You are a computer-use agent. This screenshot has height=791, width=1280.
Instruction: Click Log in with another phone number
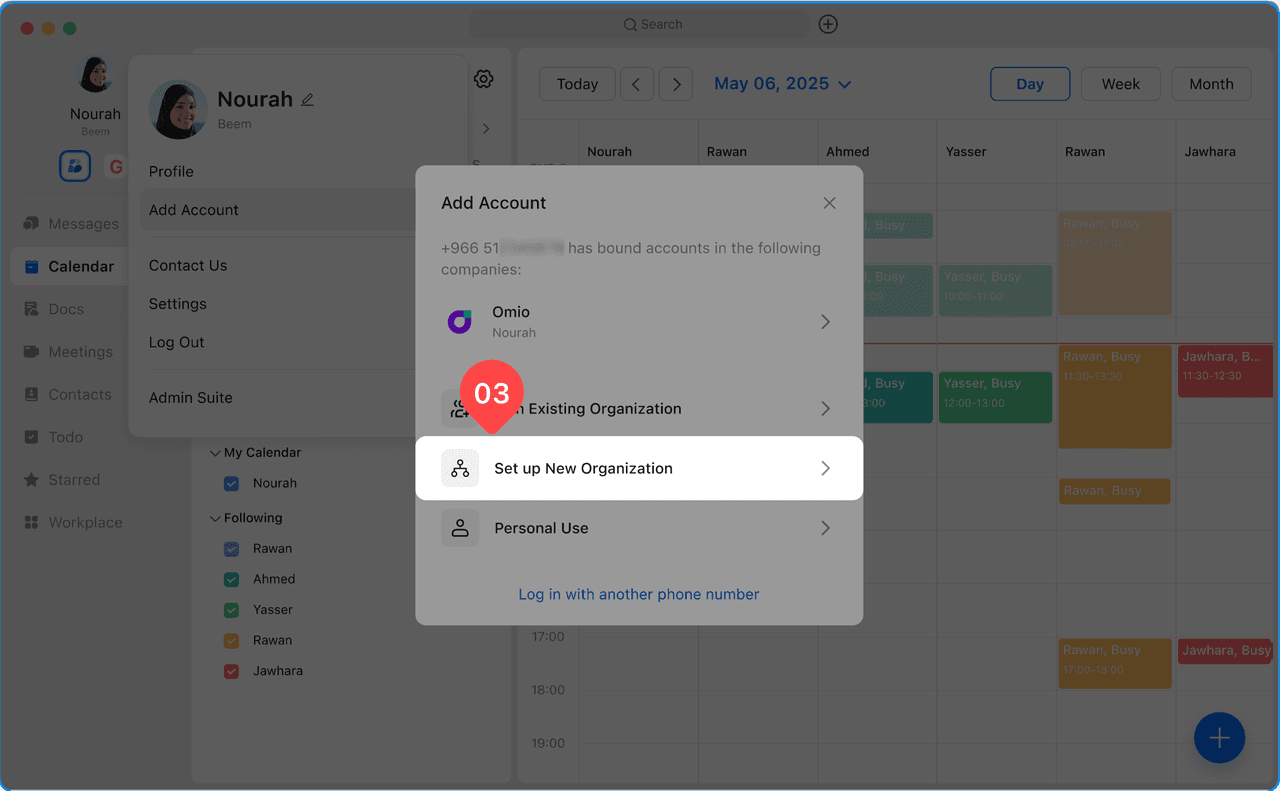click(638, 594)
